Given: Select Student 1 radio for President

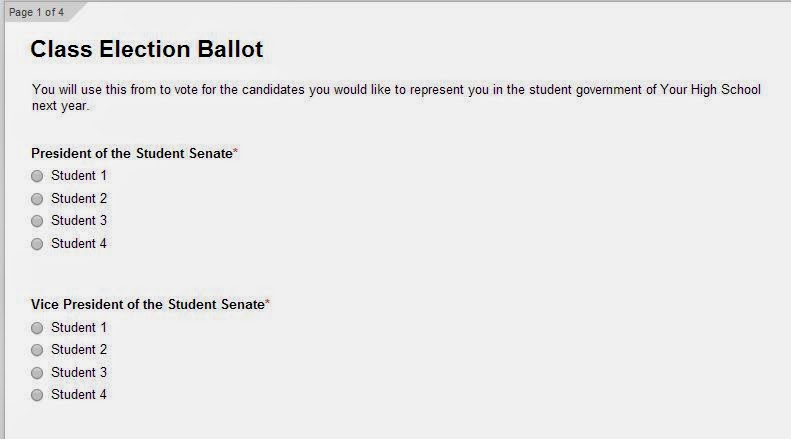Looking at the screenshot, I should [37, 176].
